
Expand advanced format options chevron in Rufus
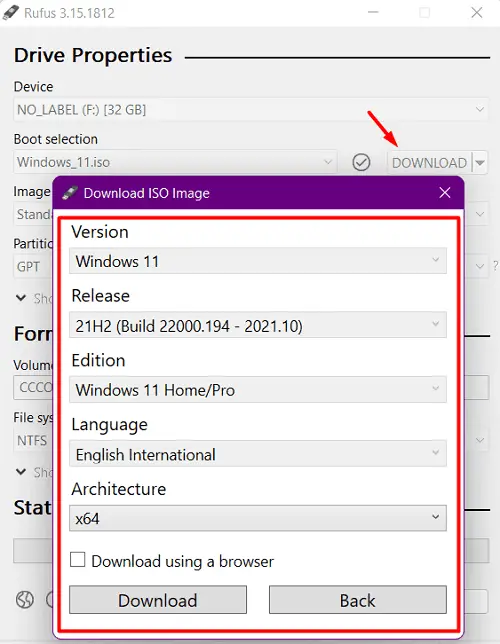pos(21,472)
